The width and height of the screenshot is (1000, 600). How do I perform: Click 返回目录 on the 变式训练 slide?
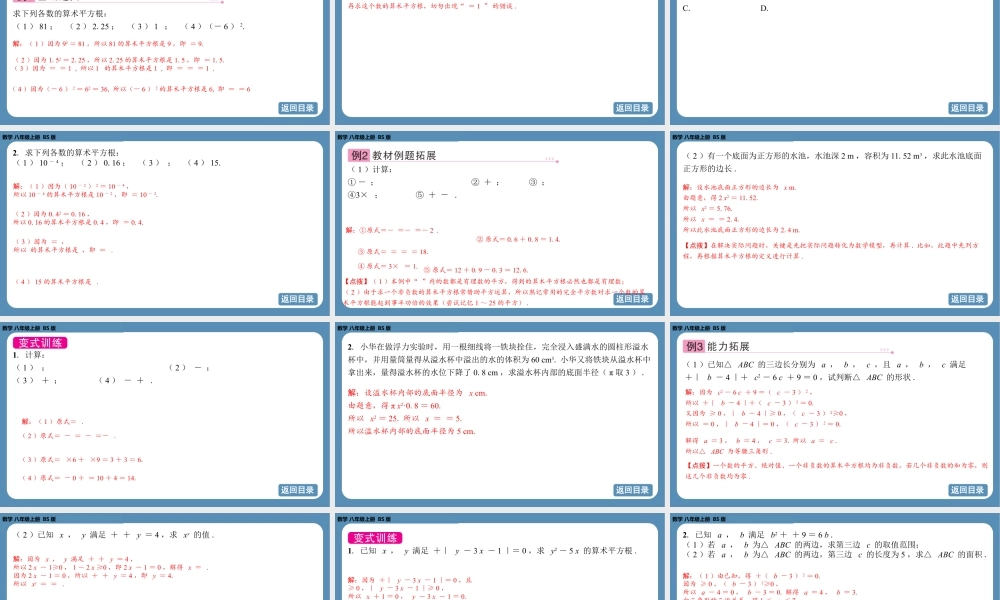tap(298, 490)
